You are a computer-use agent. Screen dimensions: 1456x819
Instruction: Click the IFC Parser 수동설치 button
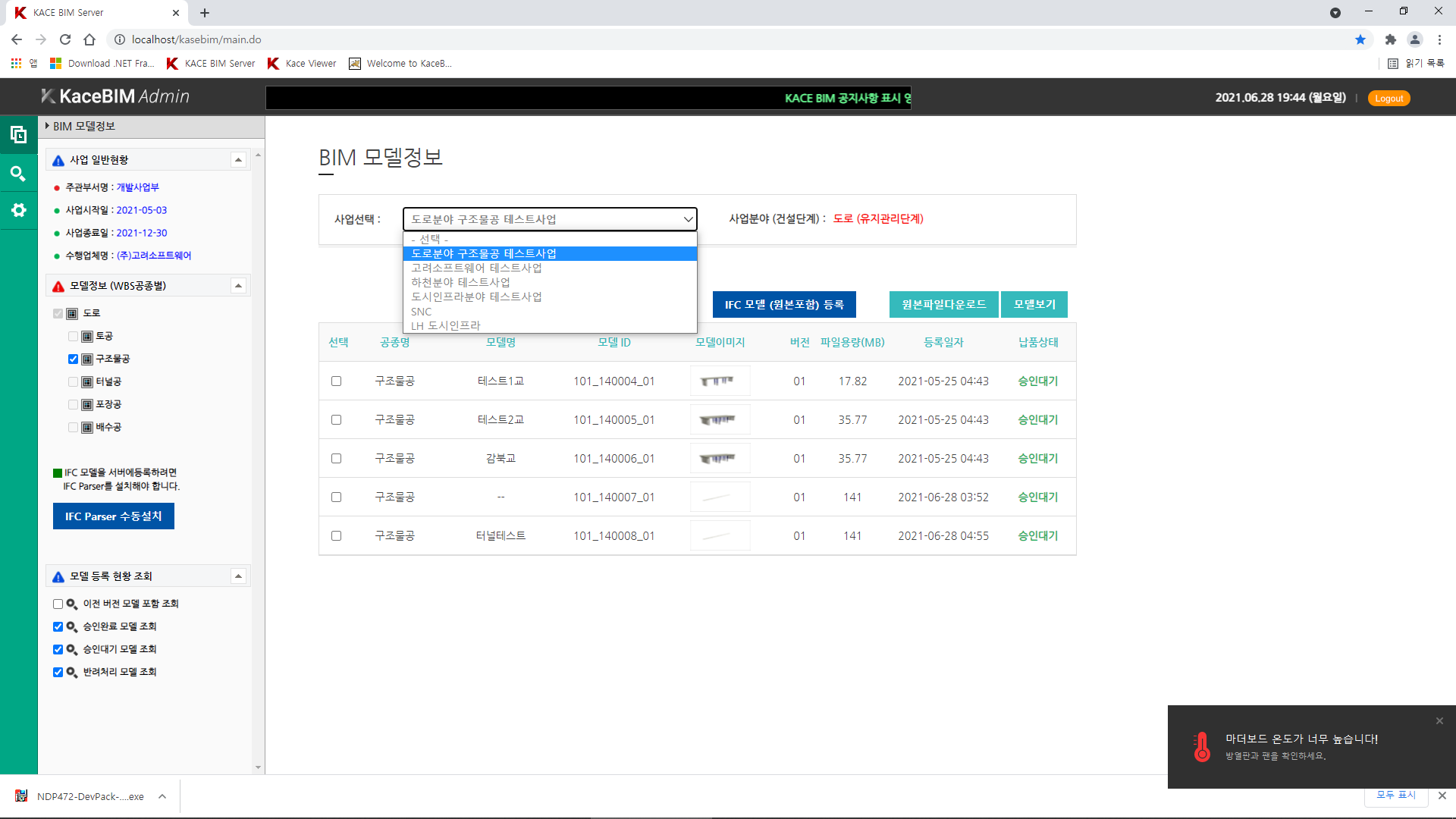[114, 516]
